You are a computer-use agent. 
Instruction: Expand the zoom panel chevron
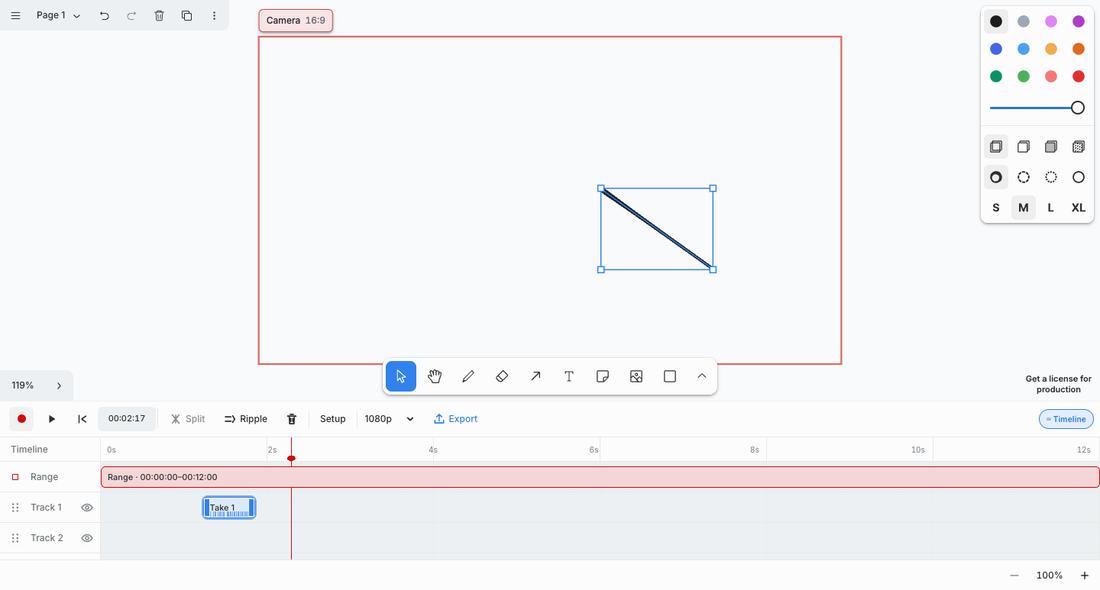(59, 385)
